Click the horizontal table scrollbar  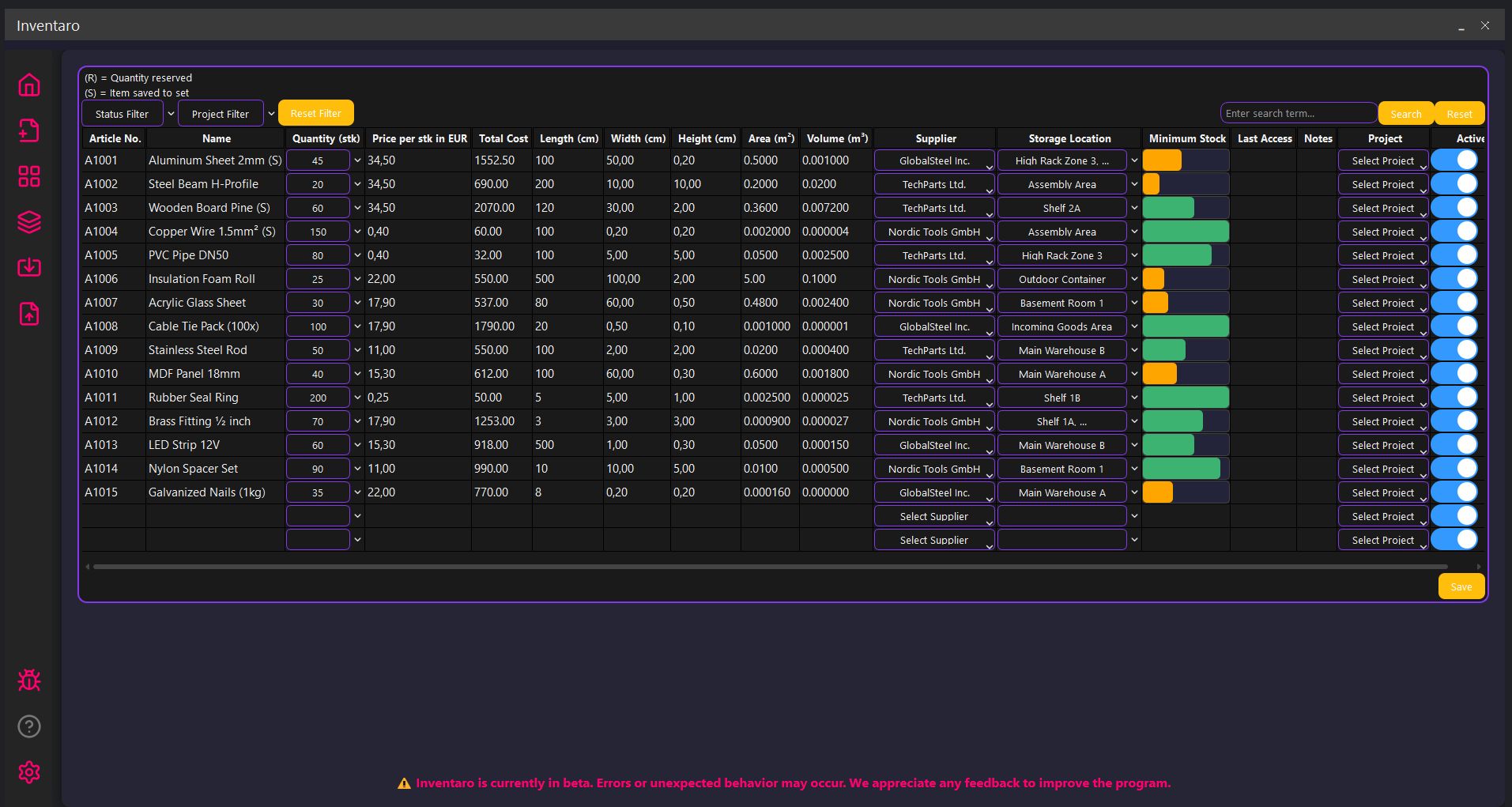(771, 566)
